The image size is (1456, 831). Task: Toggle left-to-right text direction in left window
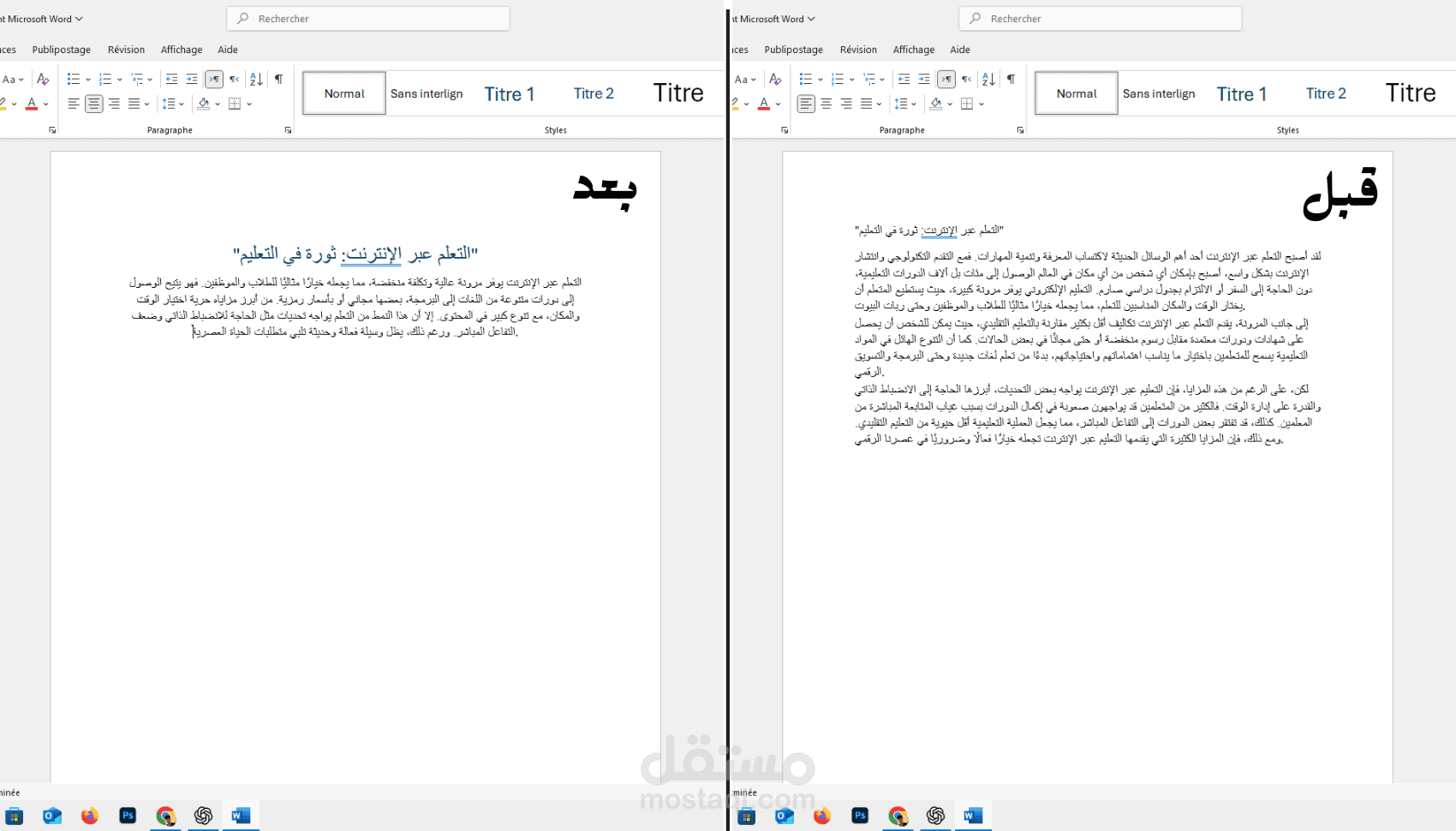(x=214, y=79)
